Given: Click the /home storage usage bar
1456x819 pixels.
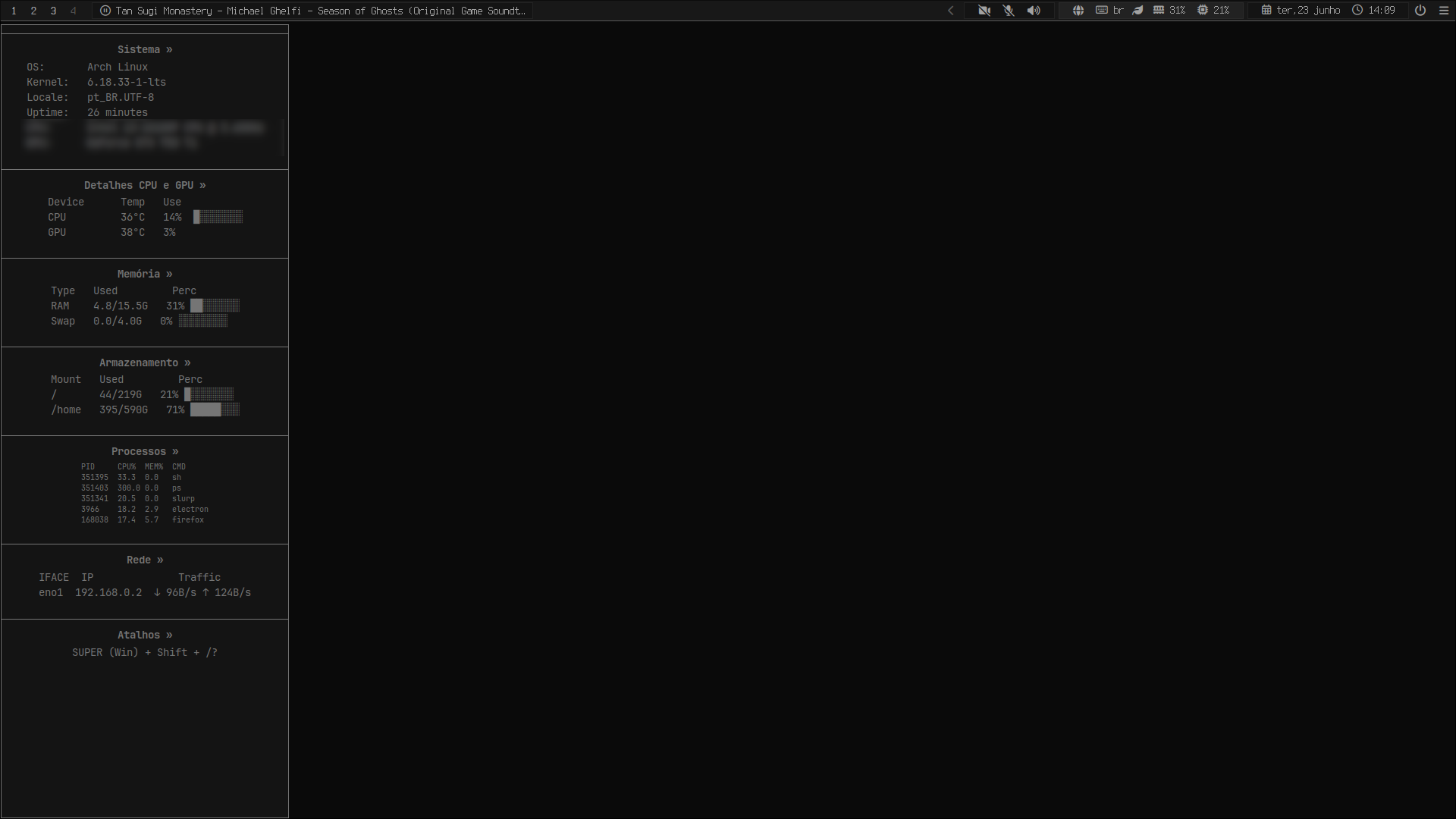Looking at the screenshot, I should coord(215,409).
